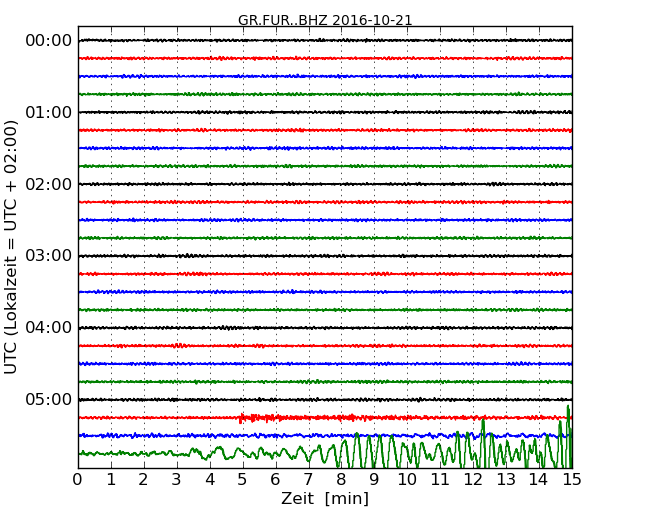Click the x-axis tick label 15
Screen dimensions: 650x520
click(572, 480)
